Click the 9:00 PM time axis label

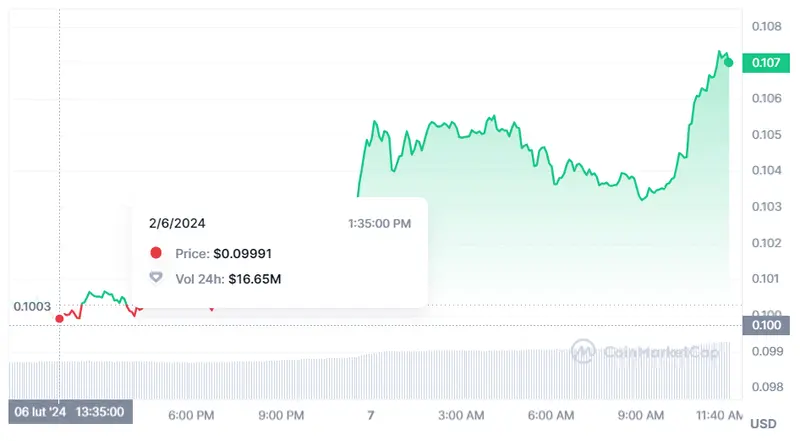281,415
